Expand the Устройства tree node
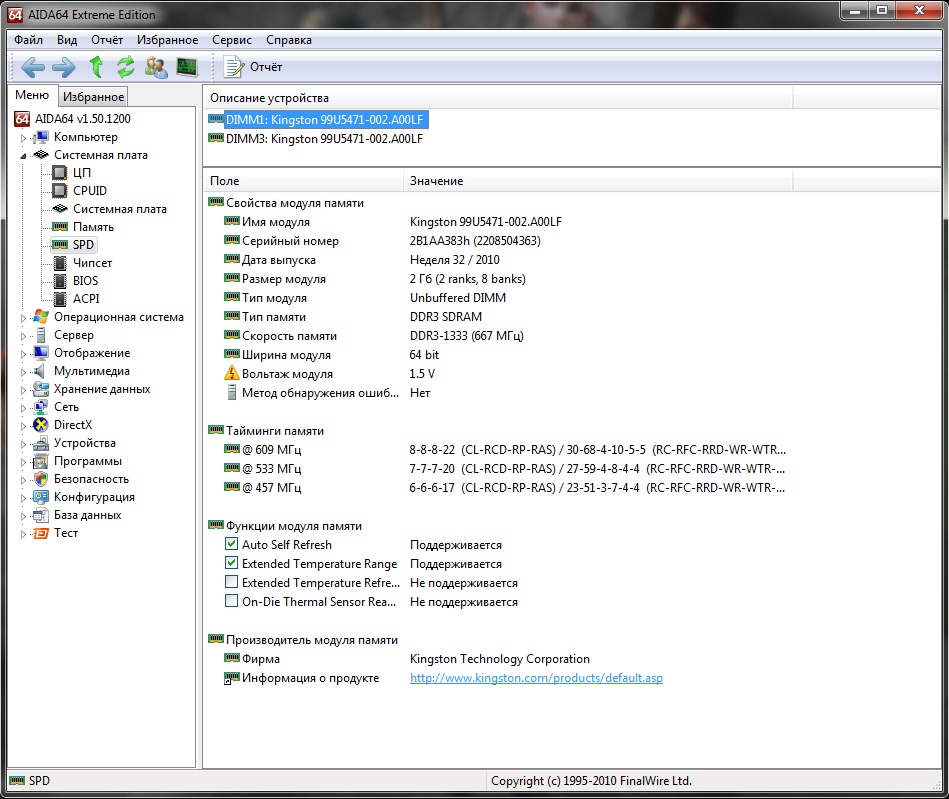Screen dimensions: 949x799 [23, 444]
